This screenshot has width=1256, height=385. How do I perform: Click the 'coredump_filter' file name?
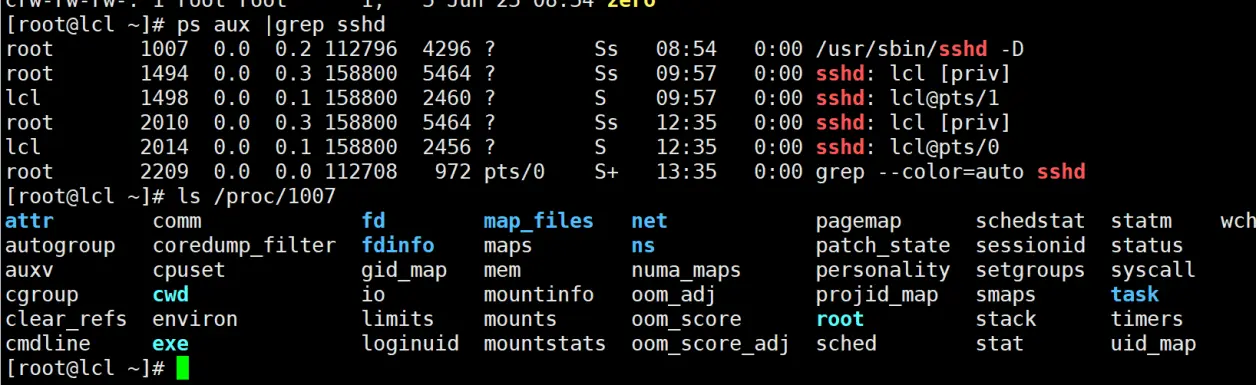[244, 245]
